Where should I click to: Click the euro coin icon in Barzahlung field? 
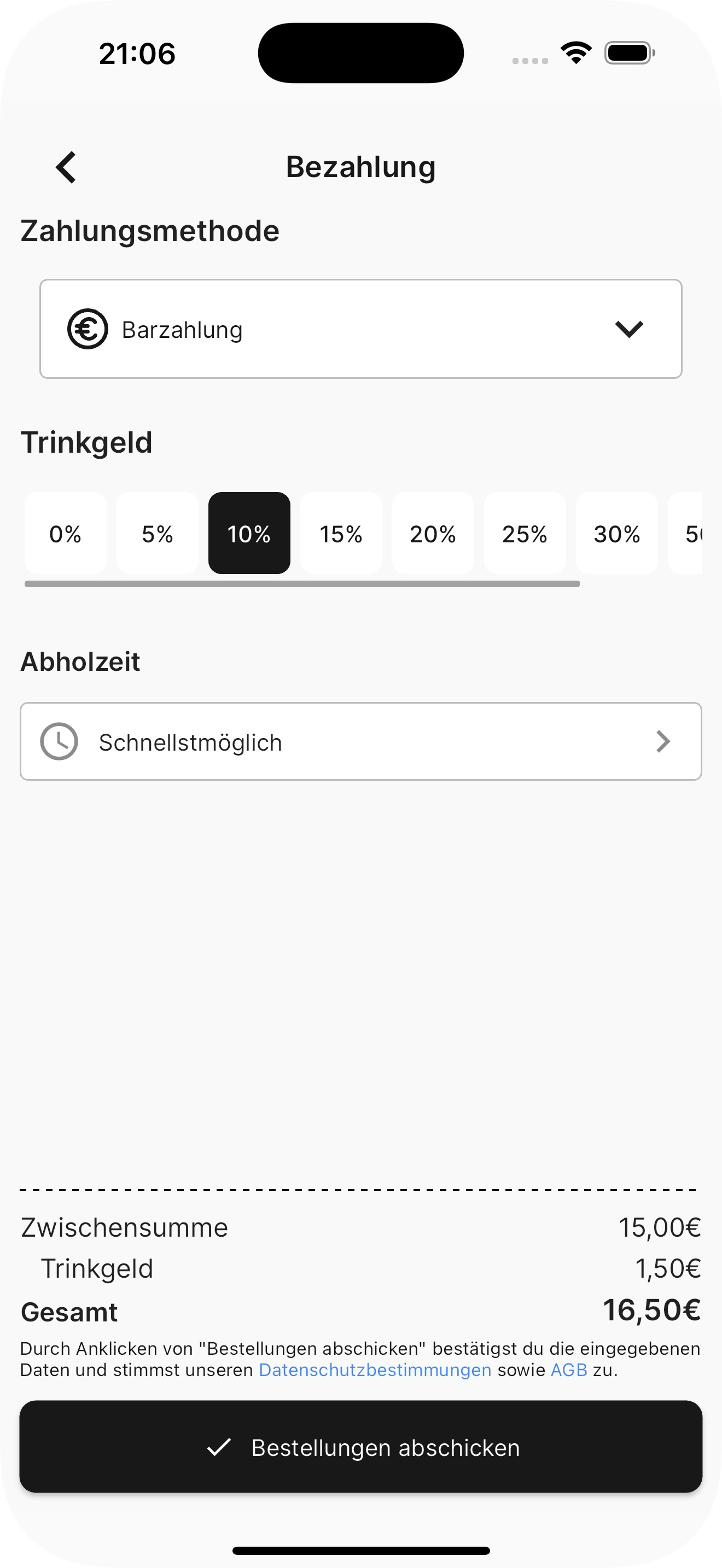88,329
